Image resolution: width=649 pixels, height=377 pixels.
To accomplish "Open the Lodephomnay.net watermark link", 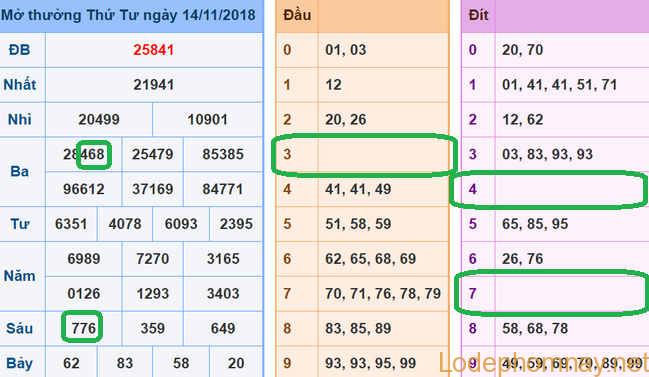I will click(x=543, y=363).
